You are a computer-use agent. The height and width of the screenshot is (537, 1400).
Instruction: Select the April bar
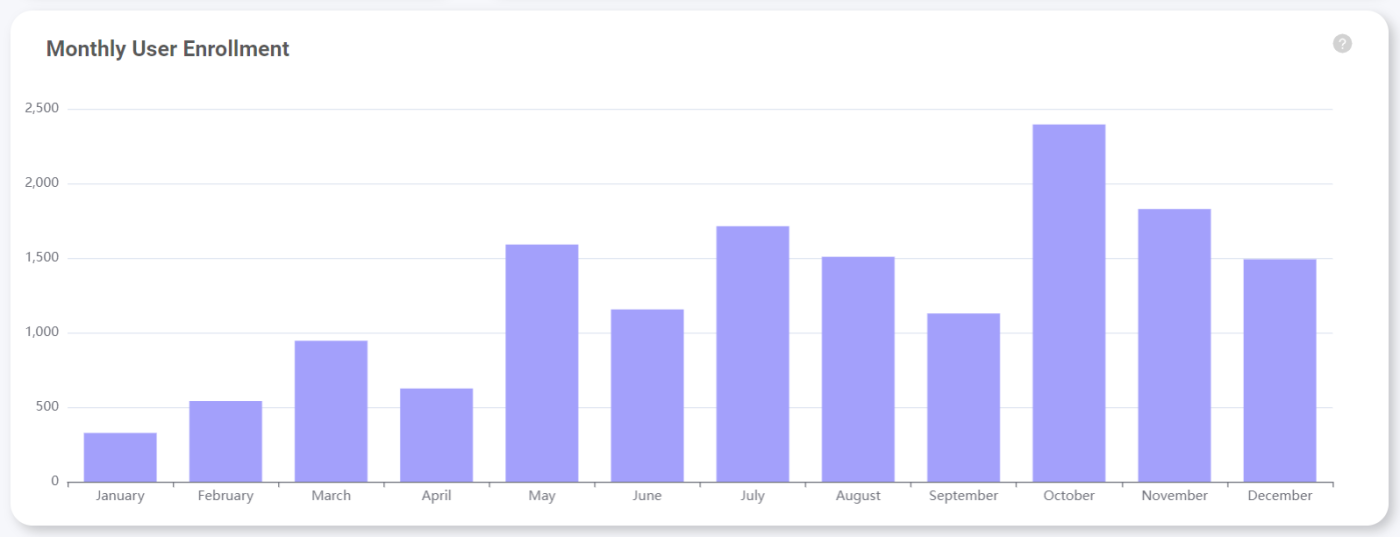coord(436,435)
